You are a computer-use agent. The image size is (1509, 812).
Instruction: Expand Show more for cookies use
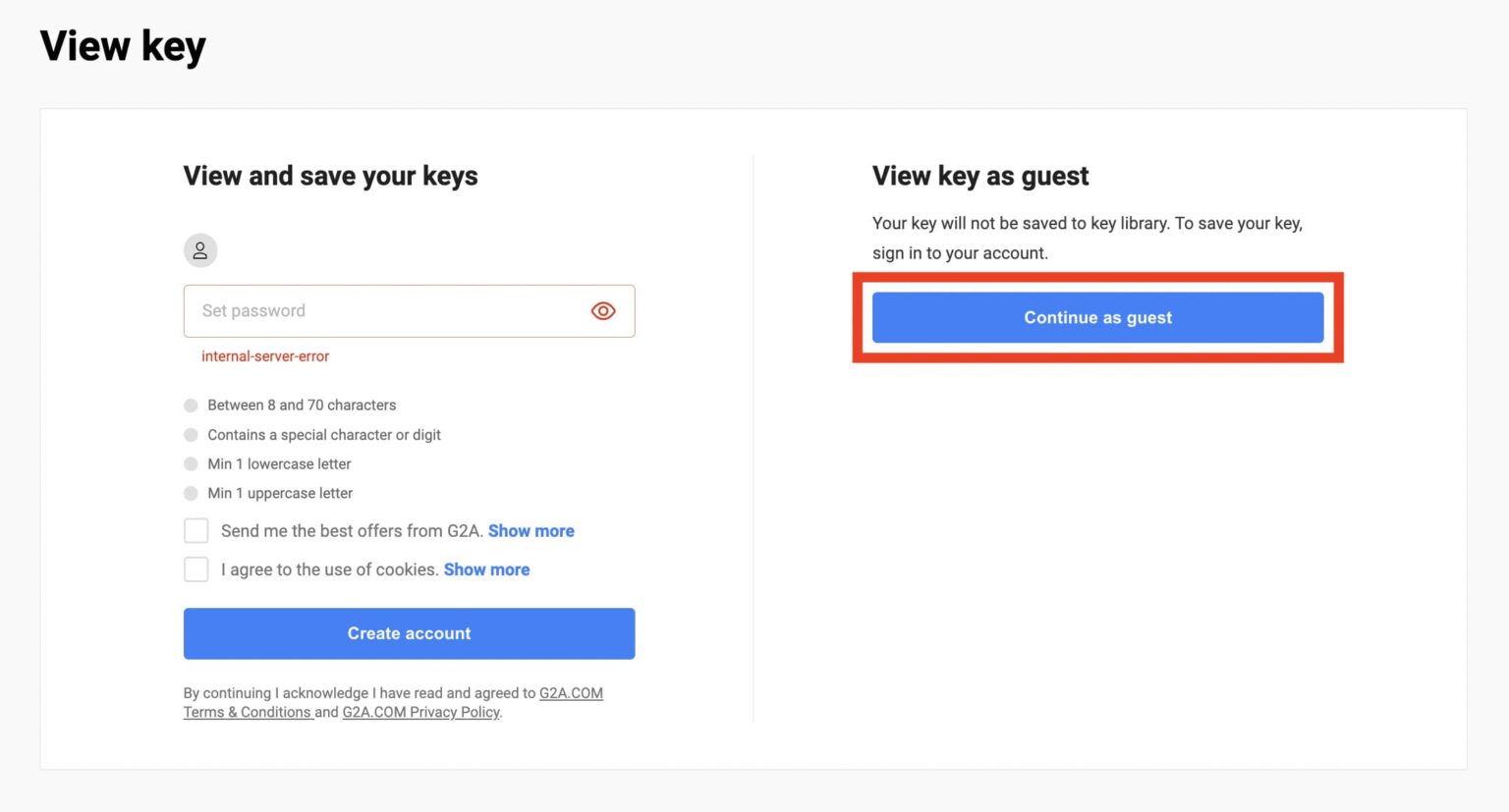(486, 569)
